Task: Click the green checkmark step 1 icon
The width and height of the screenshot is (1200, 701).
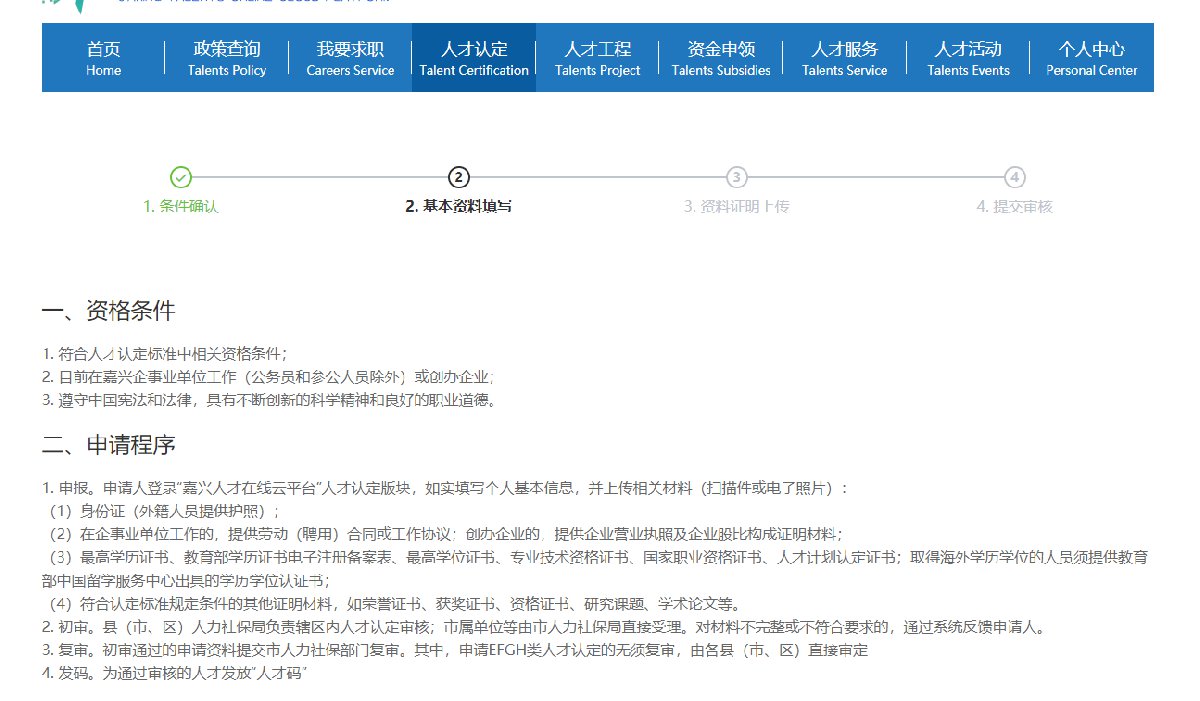Action: [x=181, y=178]
